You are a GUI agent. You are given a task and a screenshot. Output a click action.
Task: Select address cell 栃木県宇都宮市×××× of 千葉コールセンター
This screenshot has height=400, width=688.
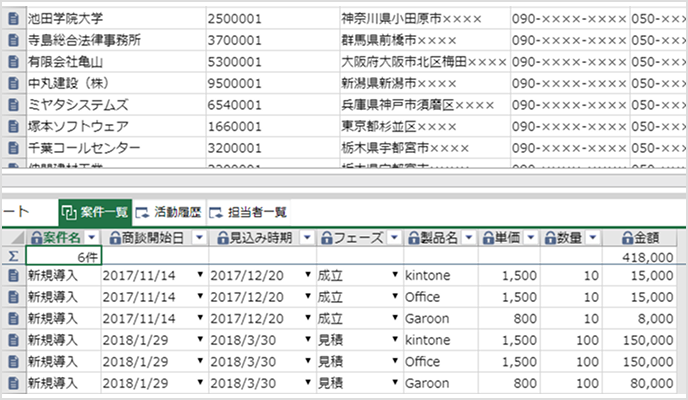pyautogui.click(x=424, y=148)
